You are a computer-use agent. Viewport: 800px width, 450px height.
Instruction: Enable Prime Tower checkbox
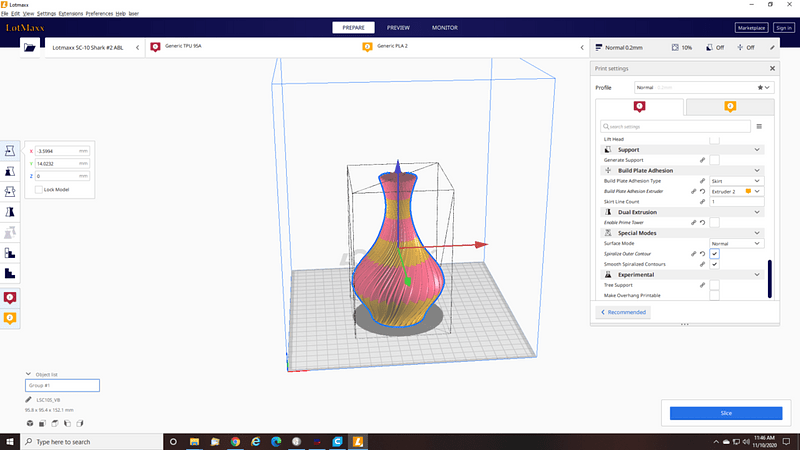(x=714, y=222)
